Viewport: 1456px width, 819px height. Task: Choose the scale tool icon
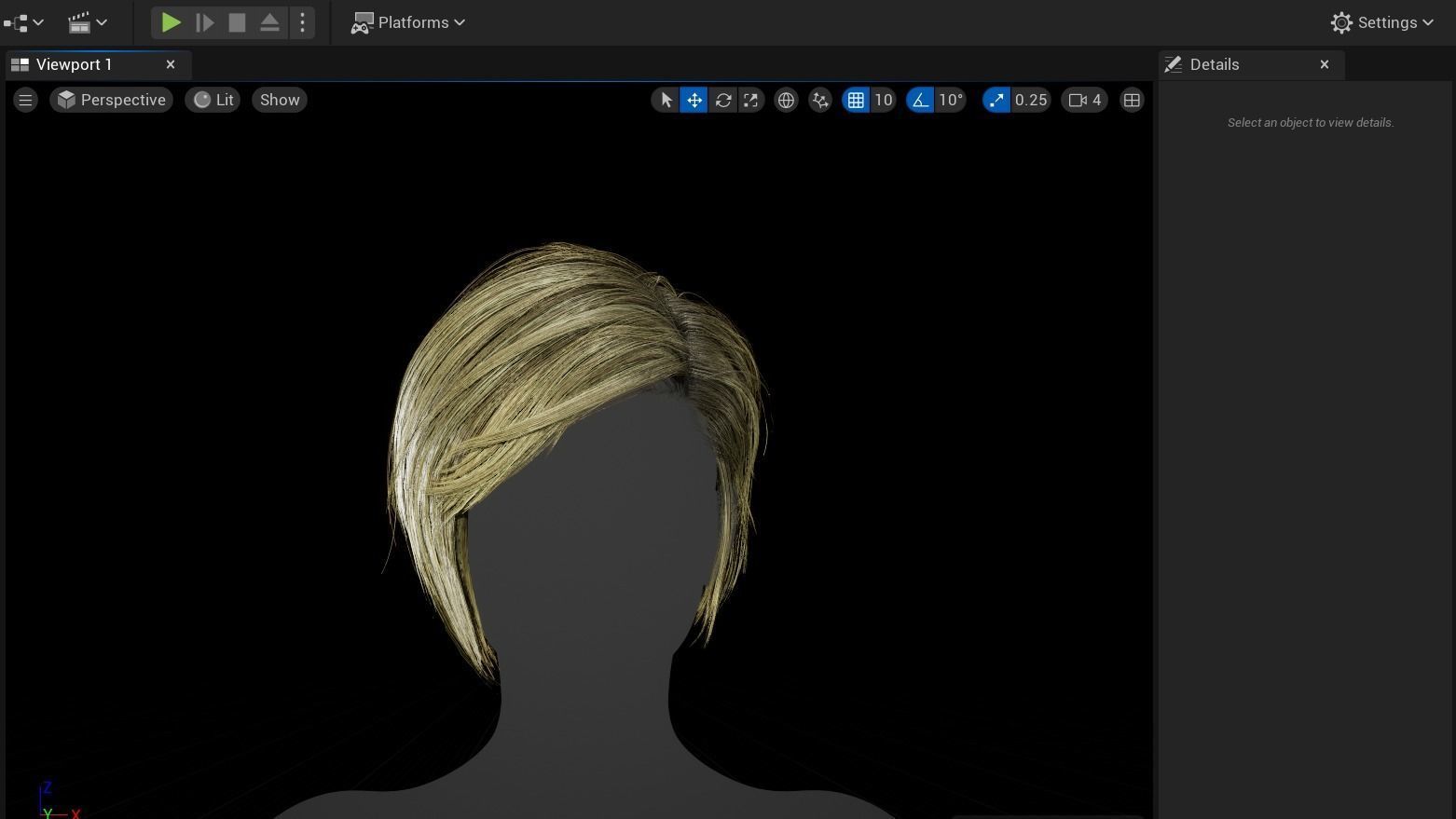[x=751, y=100]
